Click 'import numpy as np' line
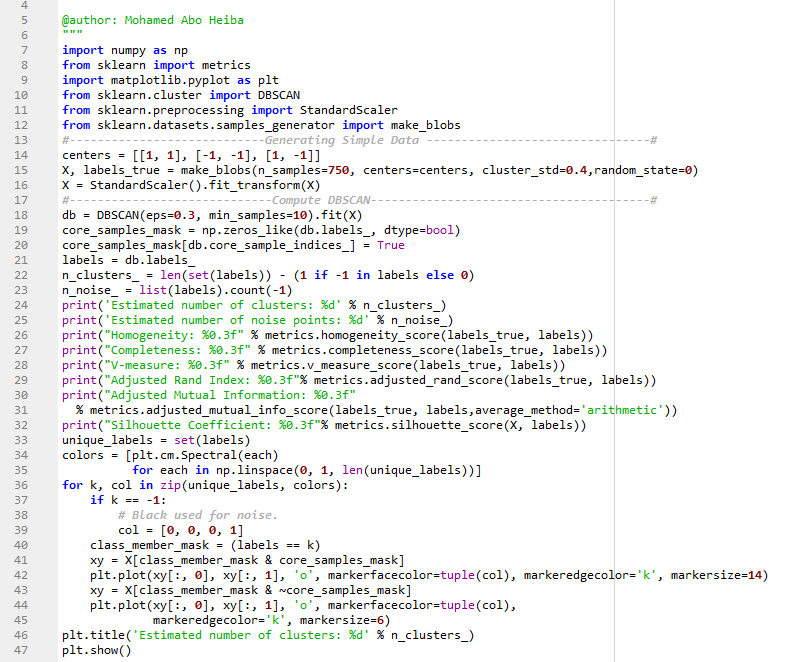 coord(125,50)
